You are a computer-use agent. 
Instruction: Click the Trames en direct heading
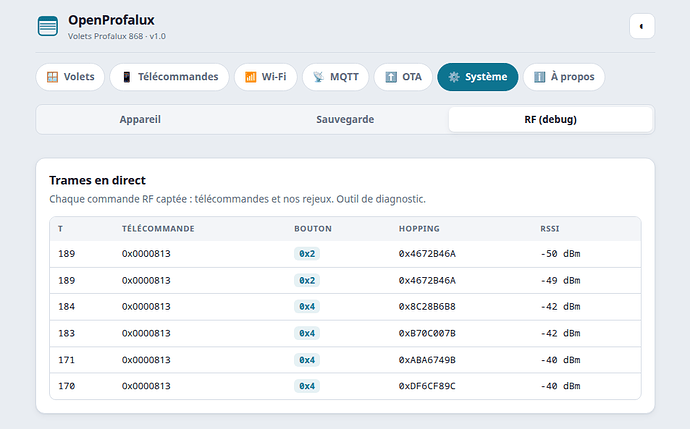tap(97, 180)
